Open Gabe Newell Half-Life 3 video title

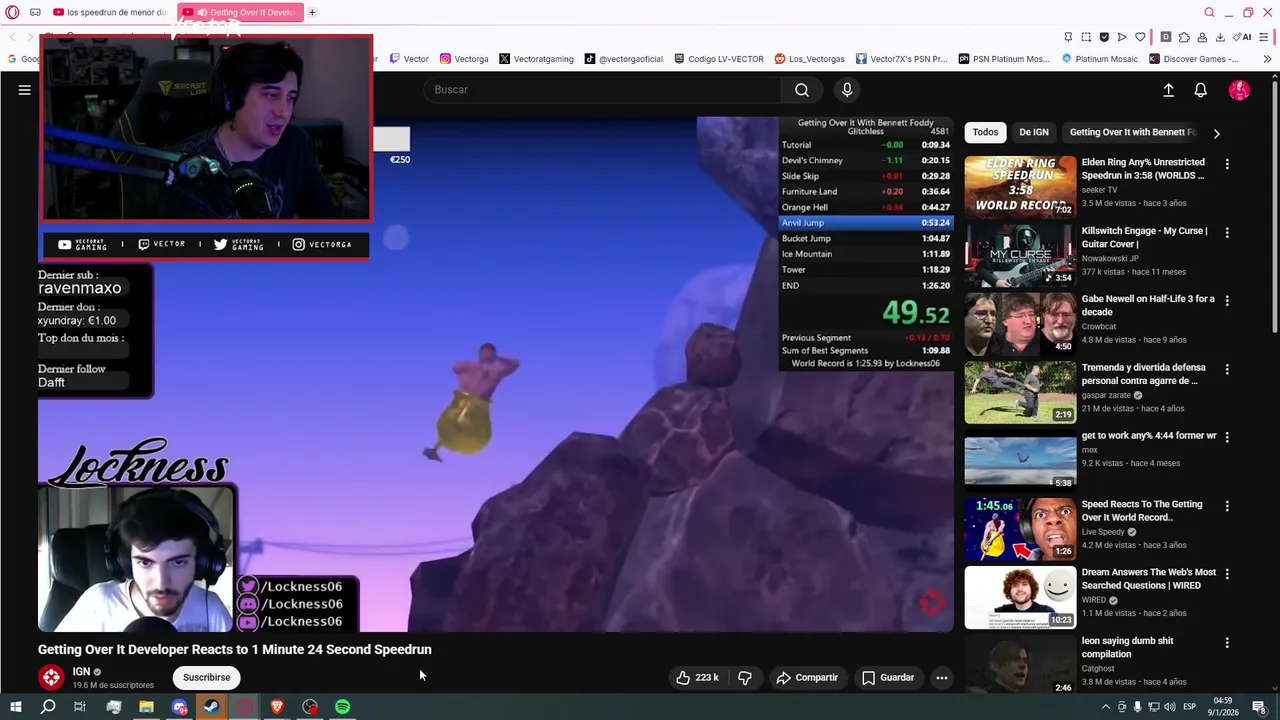point(1148,305)
